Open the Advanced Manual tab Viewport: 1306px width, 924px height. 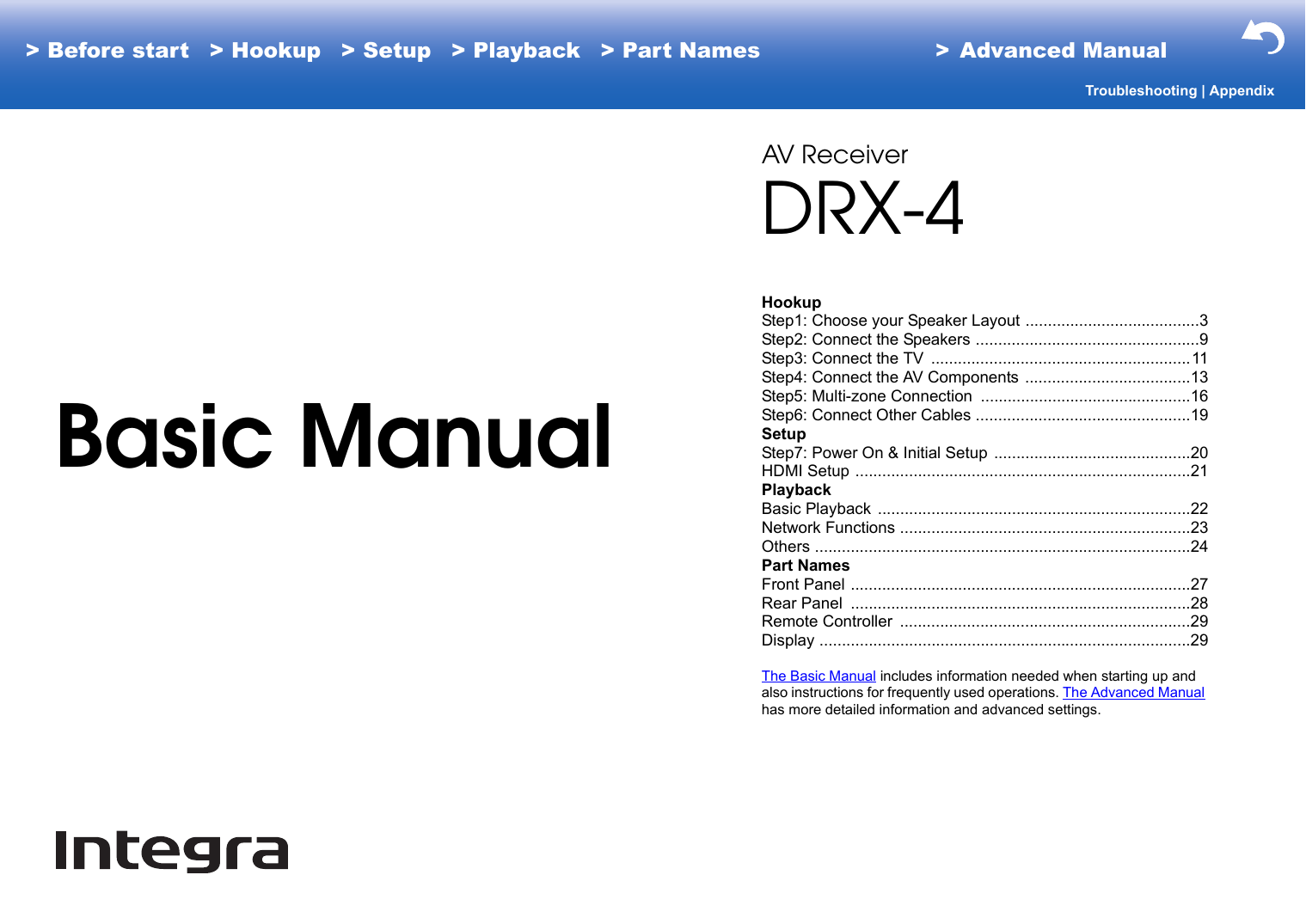tap(1051, 51)
